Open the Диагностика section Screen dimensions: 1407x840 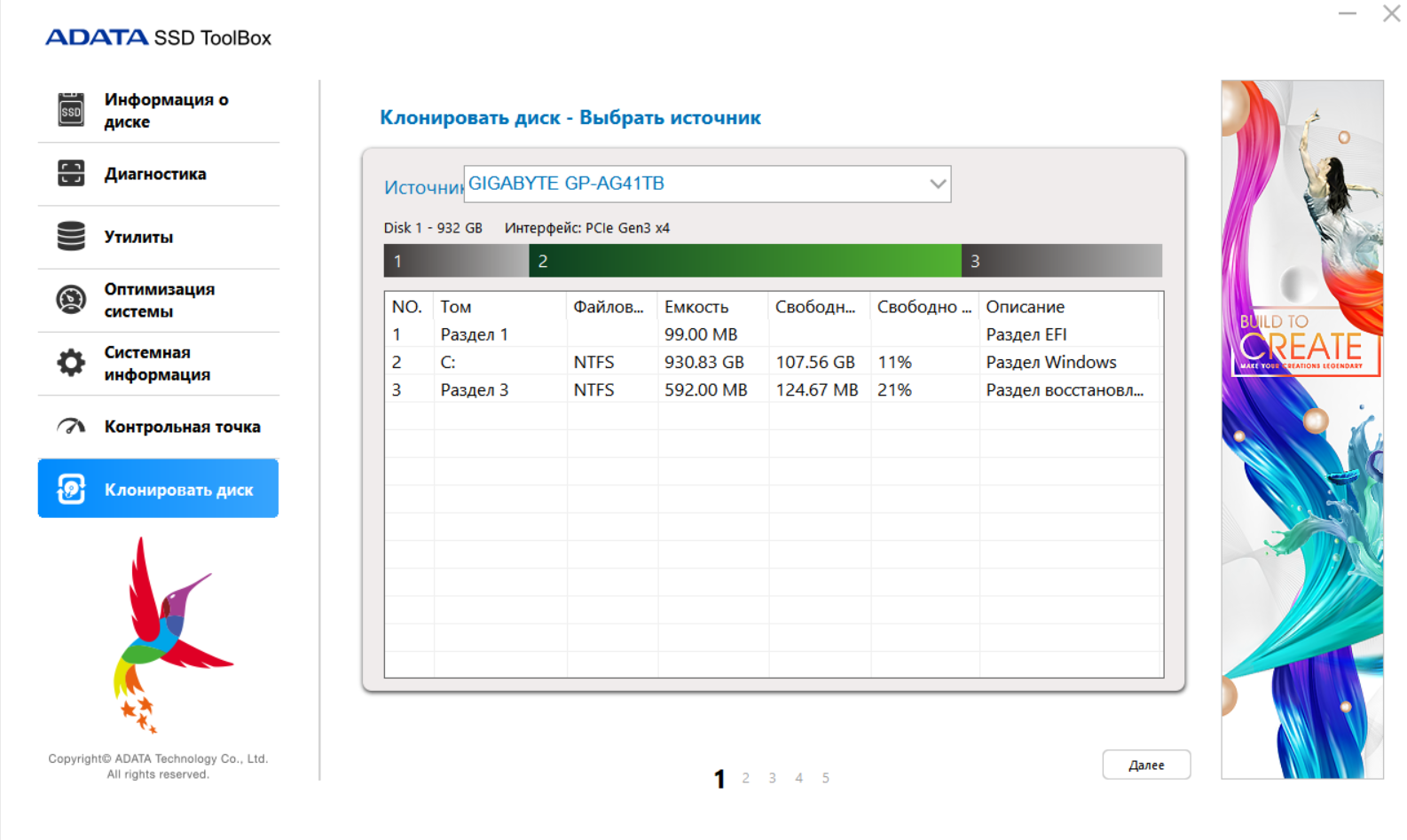click(x=158, y=174)
